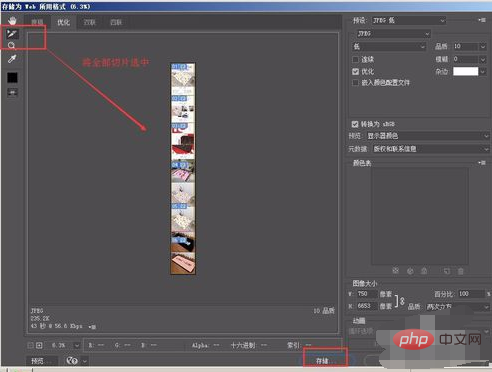Image resolution: width=492 pixels, height=372 pixels.
Task: Select the Eyedropper tool
Action: [12, 59]
